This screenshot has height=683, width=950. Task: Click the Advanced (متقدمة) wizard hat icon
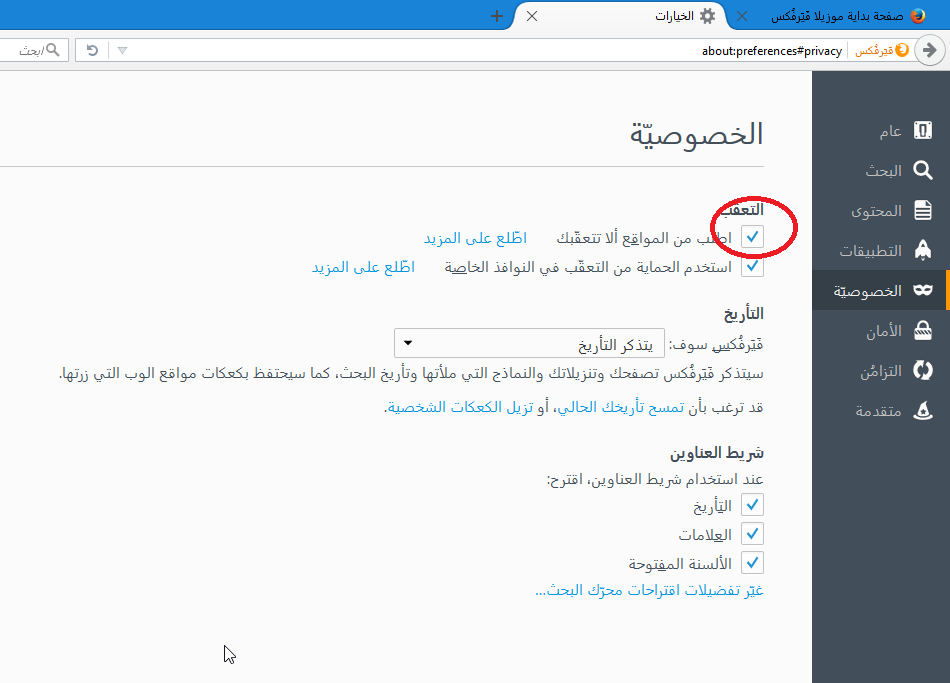923,410
